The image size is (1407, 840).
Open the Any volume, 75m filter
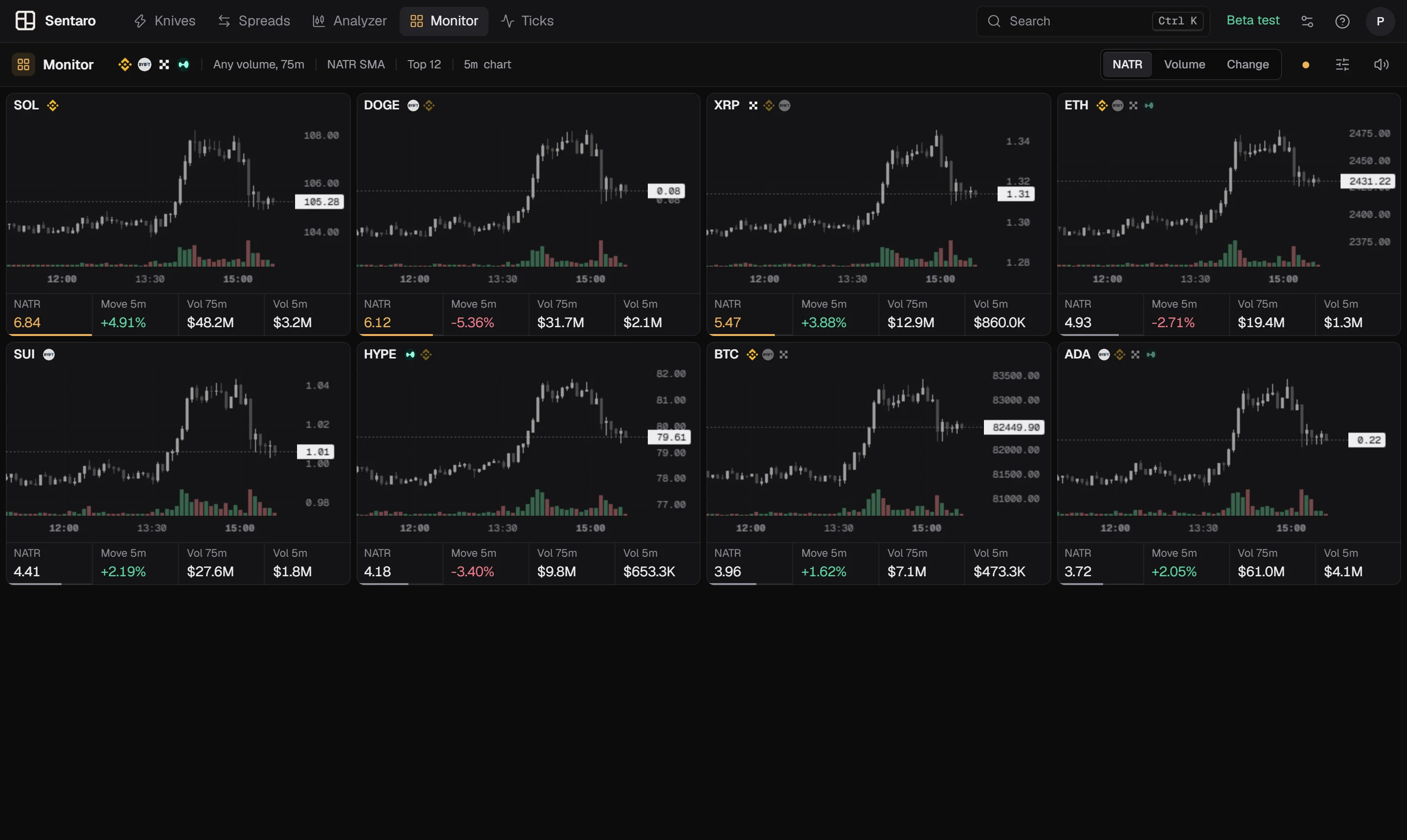tap(259, 64)
